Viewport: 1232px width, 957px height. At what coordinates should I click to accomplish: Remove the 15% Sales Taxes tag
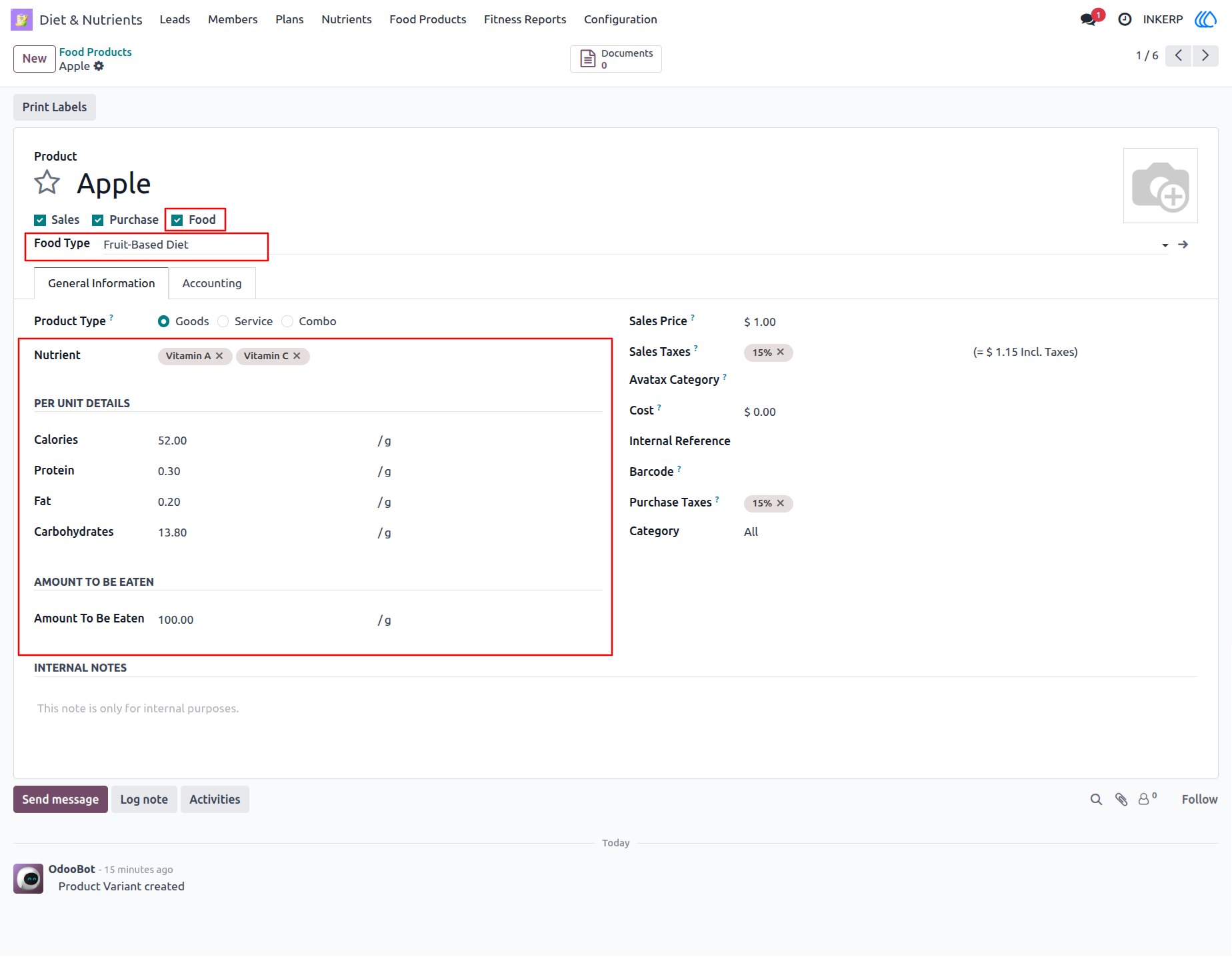(781, 352)
